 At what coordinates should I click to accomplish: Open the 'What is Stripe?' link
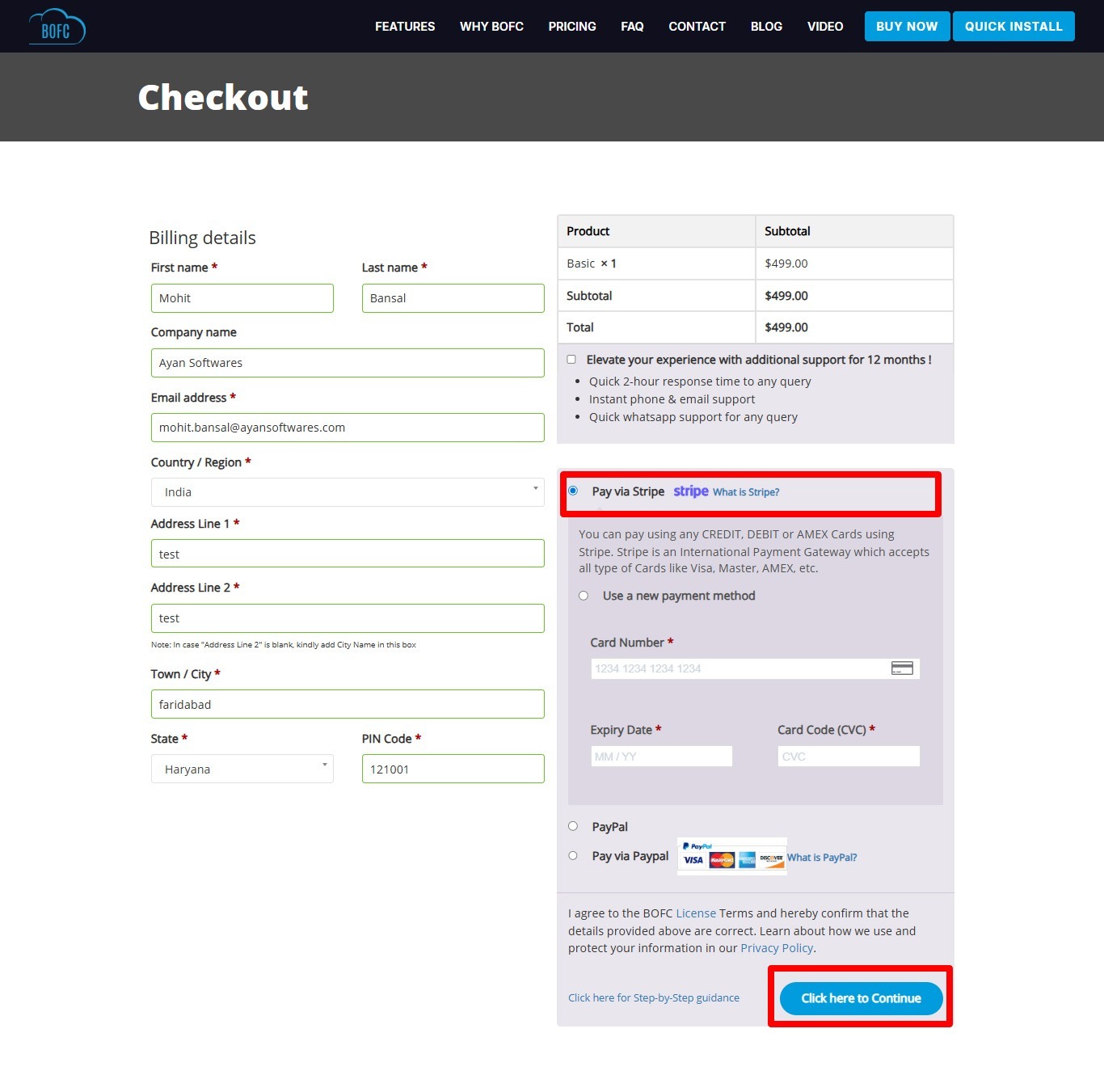tap(745, 491)
